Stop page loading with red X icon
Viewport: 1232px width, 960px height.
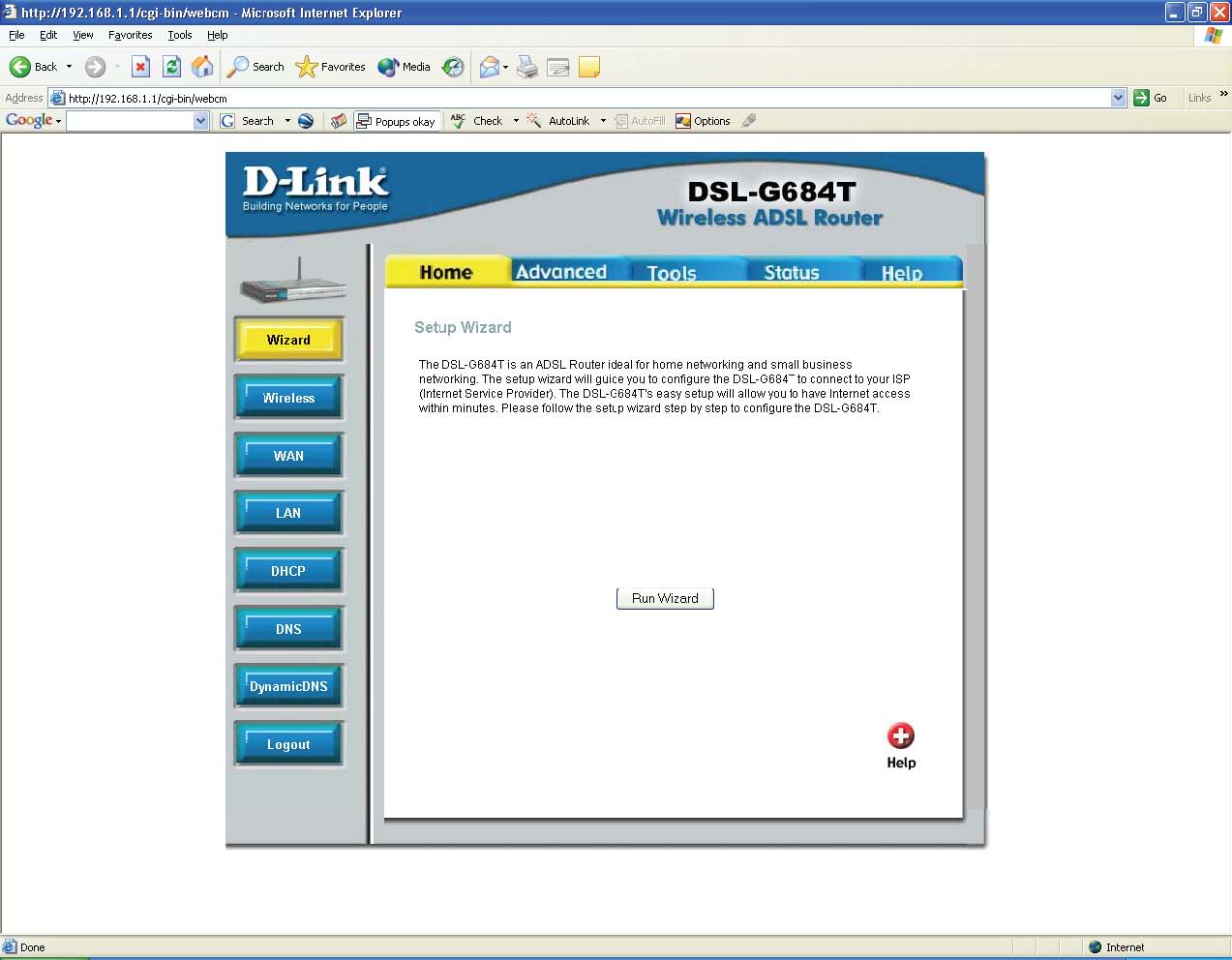click(140, 67)
